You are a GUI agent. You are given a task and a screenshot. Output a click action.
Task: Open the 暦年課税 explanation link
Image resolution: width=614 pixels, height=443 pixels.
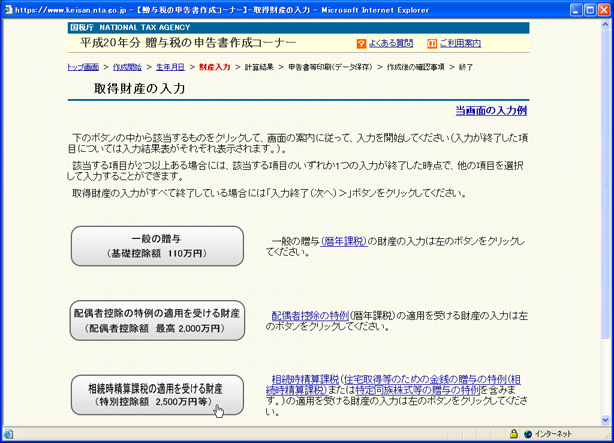pyautogui.click(x=345, y=241)
